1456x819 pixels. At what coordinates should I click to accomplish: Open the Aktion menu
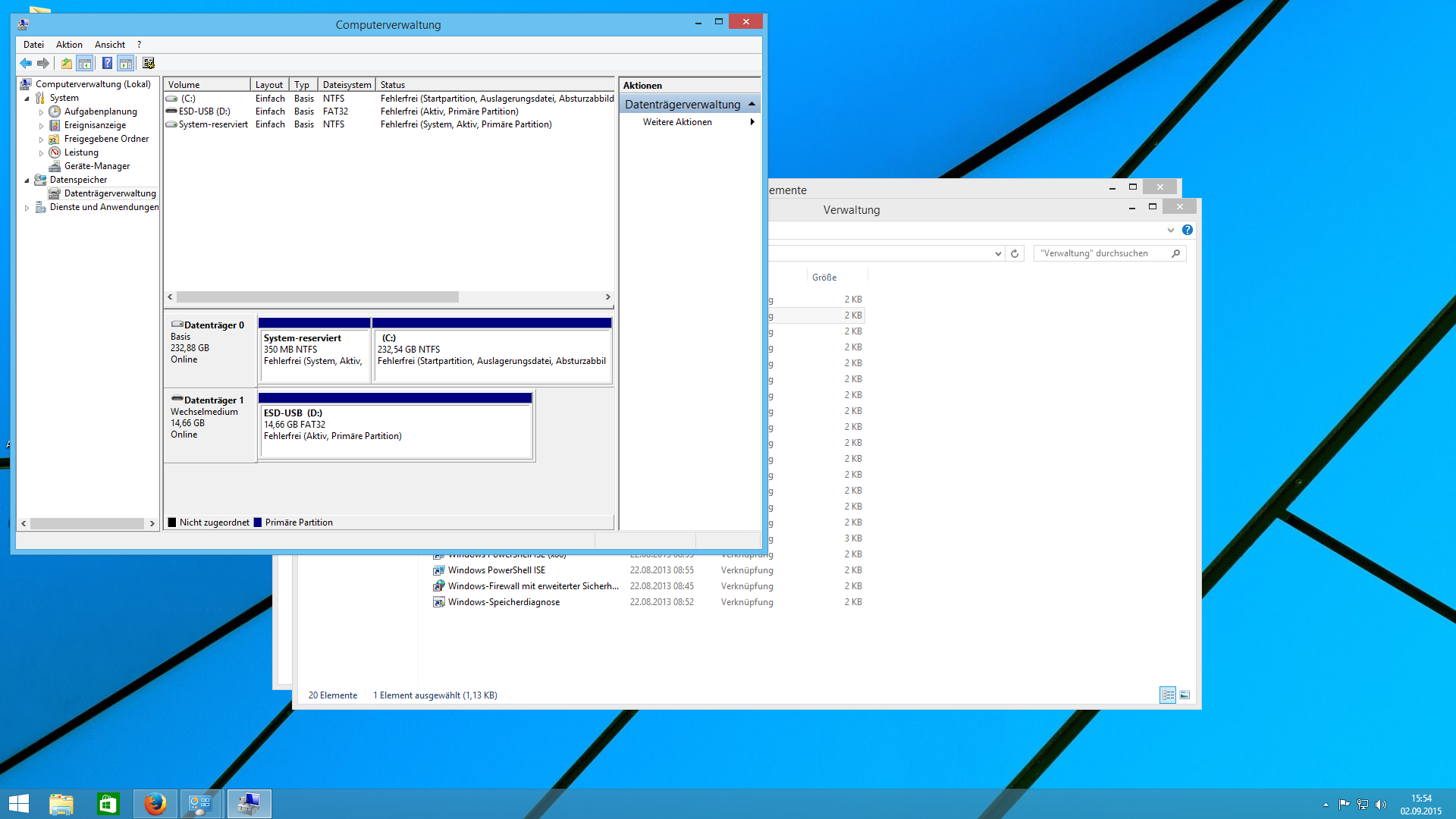pos(69,45)
